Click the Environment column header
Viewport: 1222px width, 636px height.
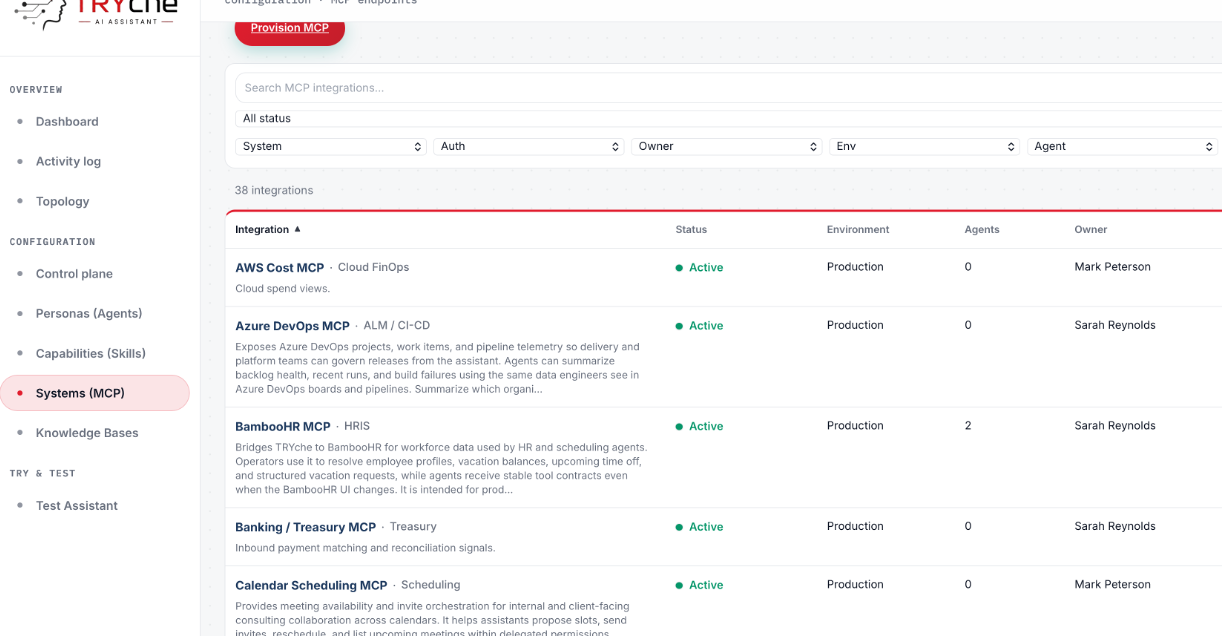858,229
